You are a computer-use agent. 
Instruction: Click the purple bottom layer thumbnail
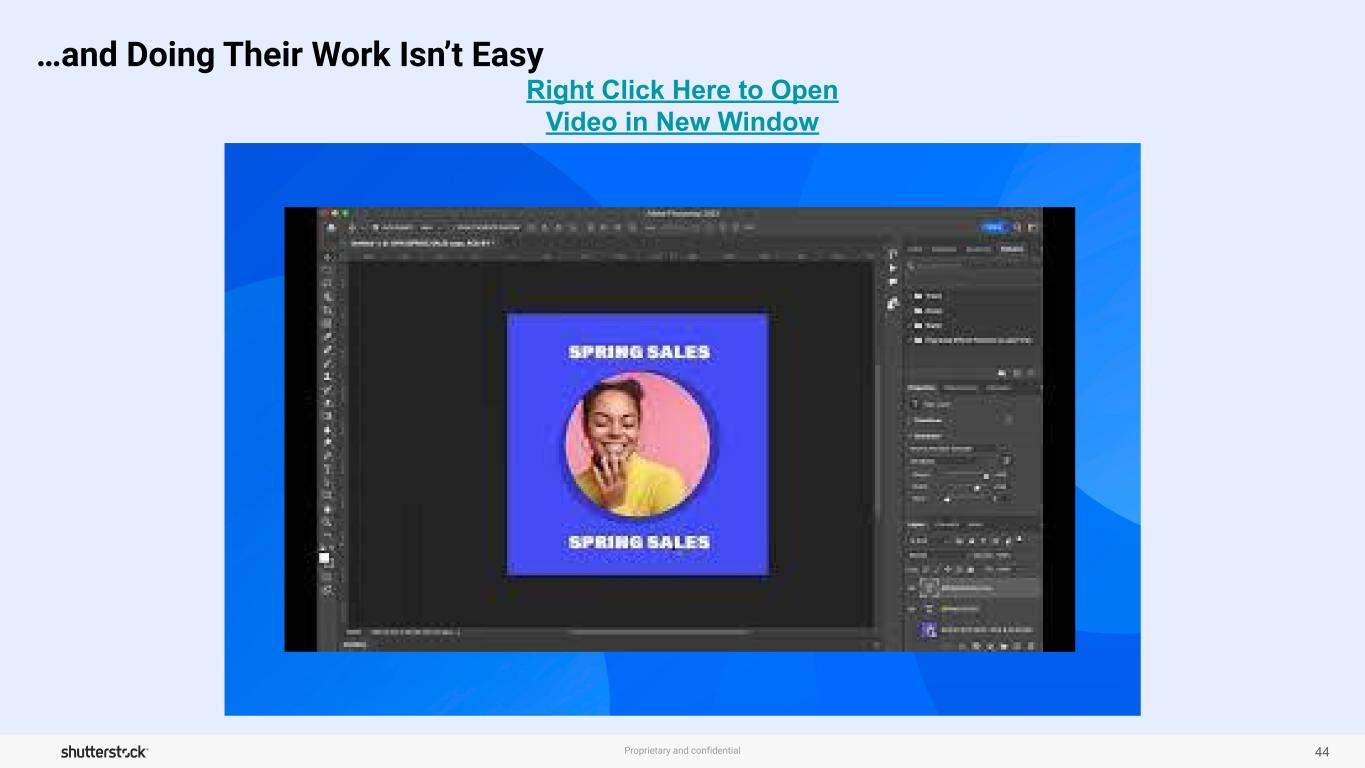[x=928, y=629]
